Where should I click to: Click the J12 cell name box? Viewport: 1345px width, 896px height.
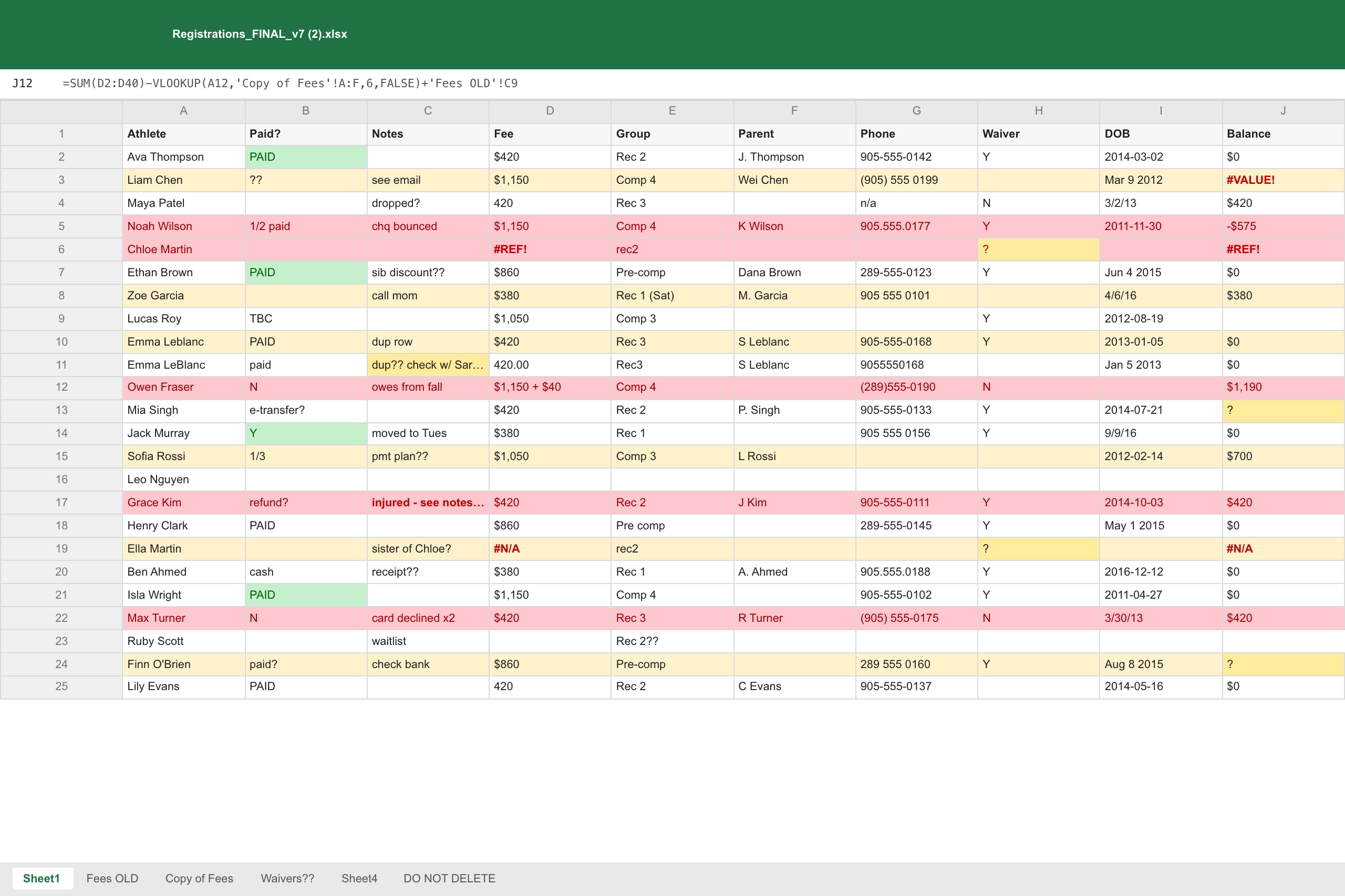click(x=23, y=84)
